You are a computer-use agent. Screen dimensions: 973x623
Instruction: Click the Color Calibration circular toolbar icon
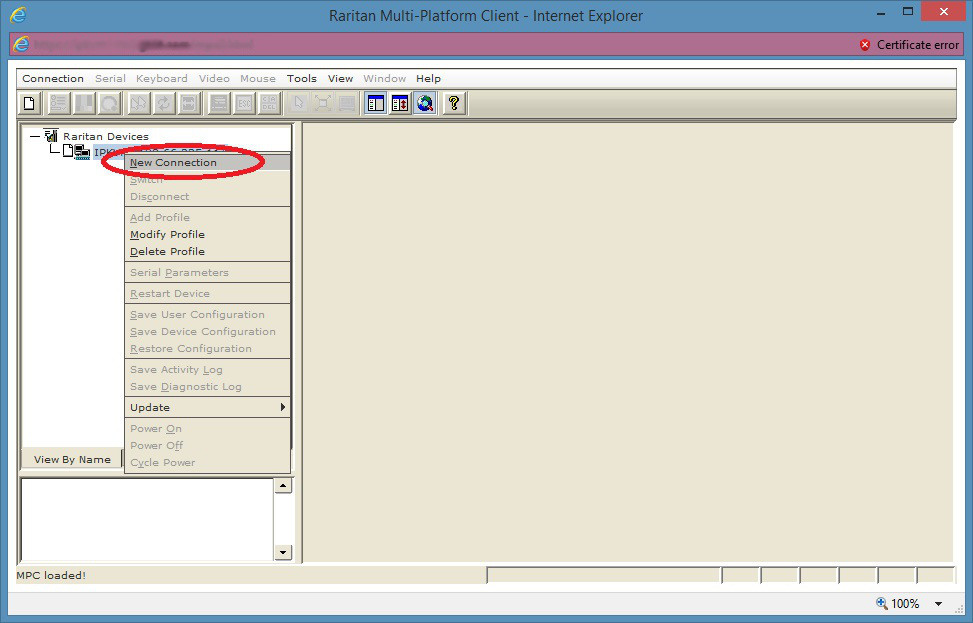click(110, 103)
